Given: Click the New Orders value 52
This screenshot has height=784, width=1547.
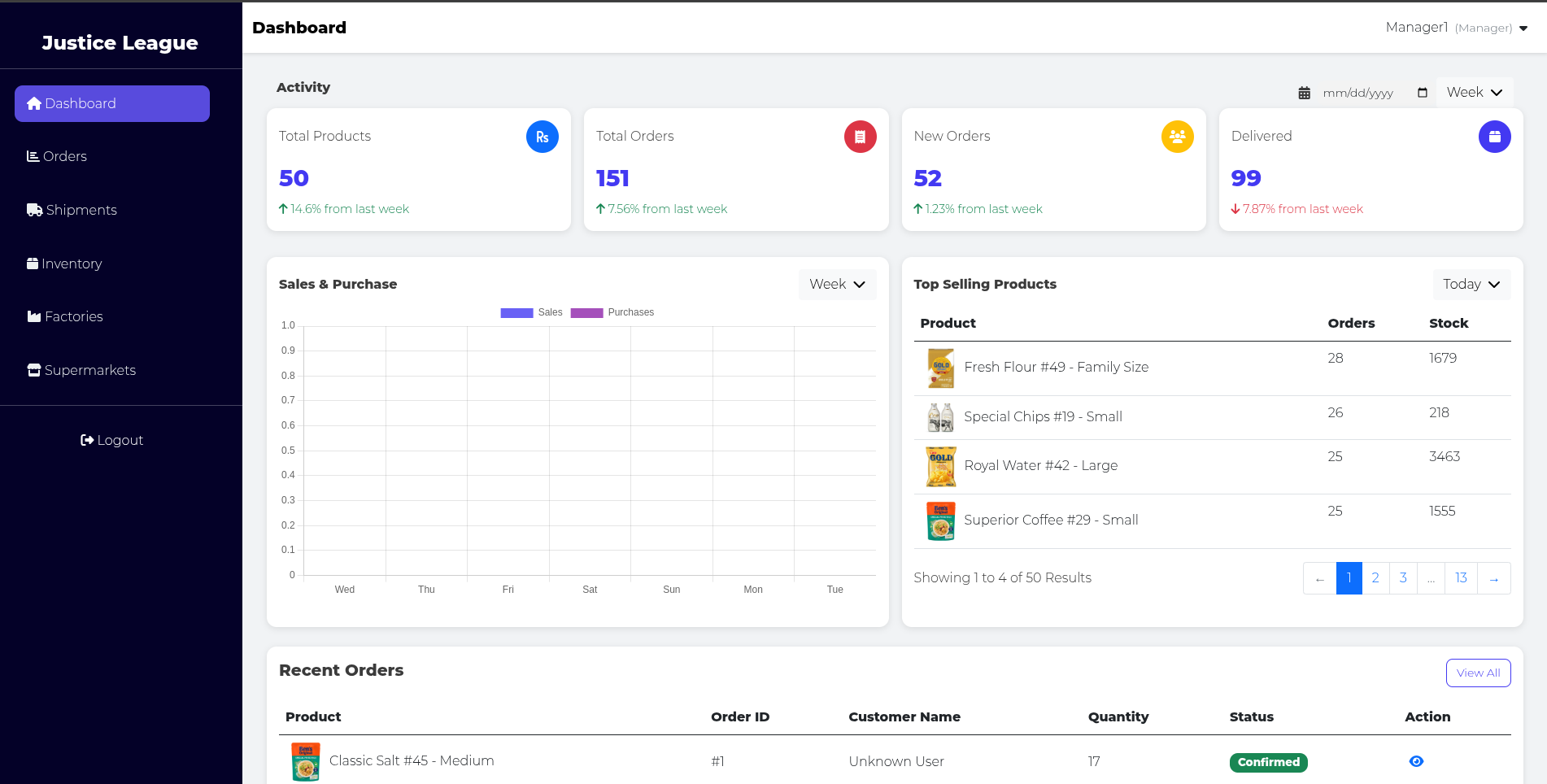Looking at the screenshot, I should click(x=927, y=178).
